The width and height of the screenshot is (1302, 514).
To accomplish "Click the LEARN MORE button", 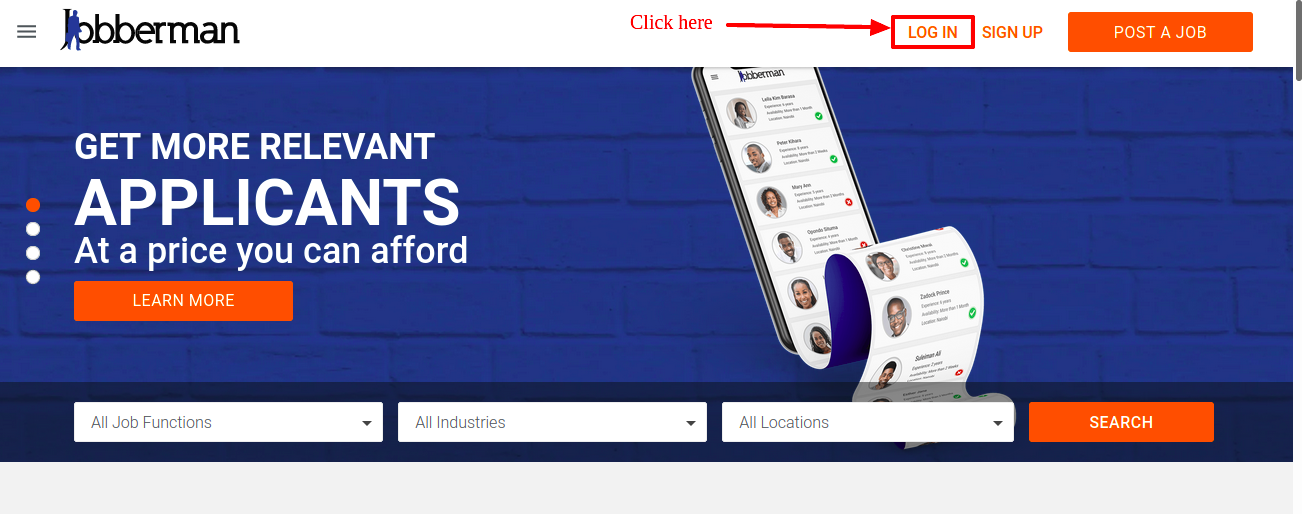I will click(183, 300).
